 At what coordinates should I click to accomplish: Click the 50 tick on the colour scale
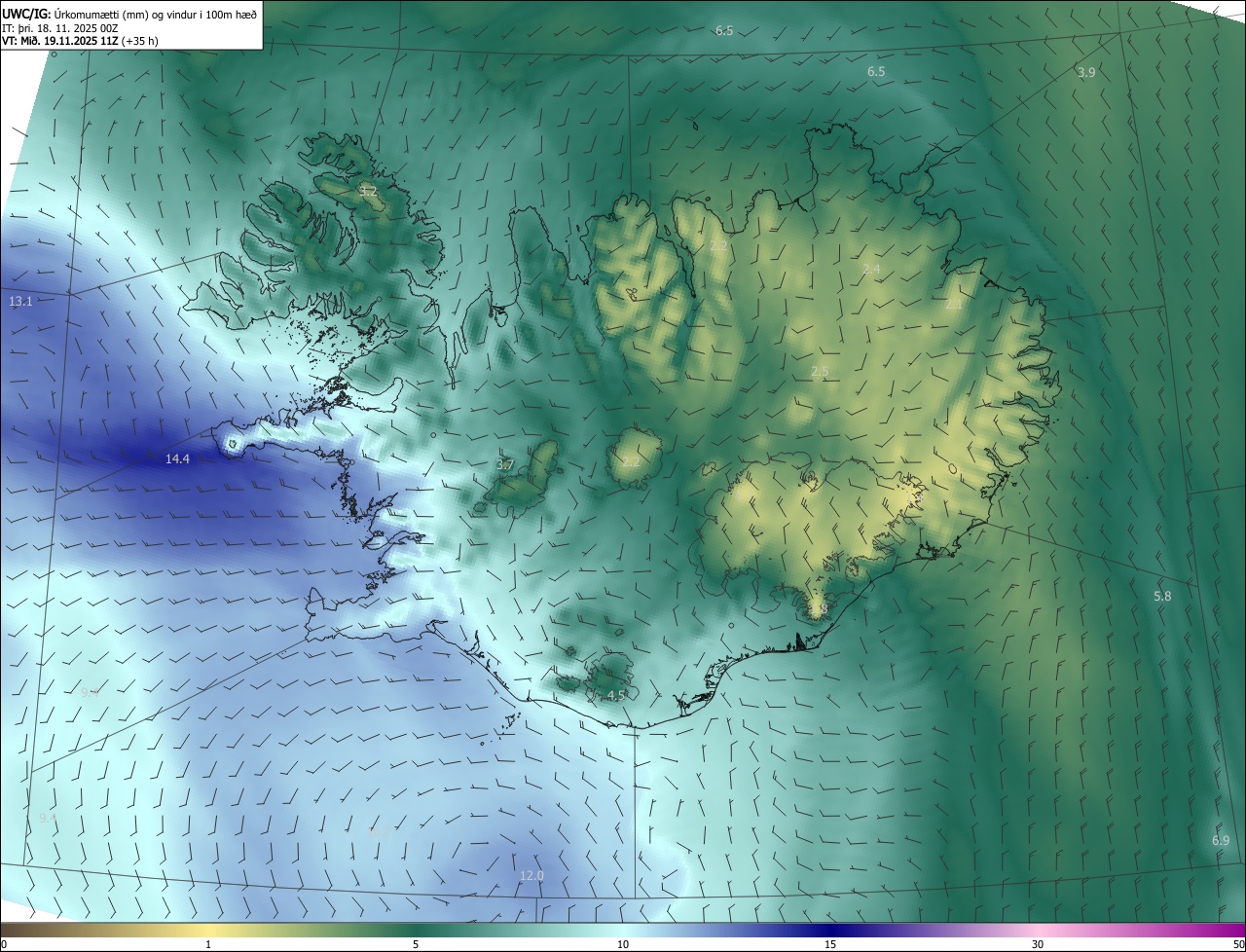tap(1238, 944)
